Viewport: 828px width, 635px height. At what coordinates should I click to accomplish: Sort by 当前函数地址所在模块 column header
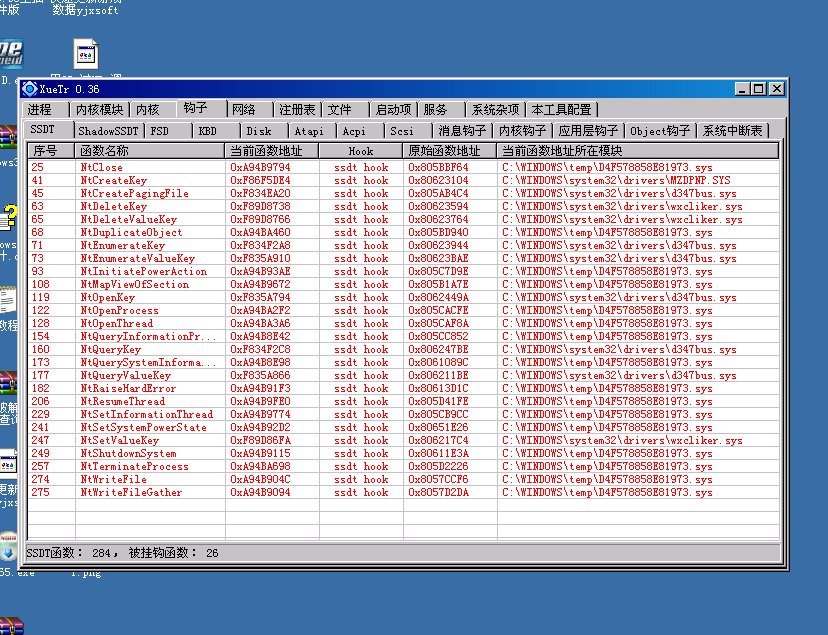638,151
